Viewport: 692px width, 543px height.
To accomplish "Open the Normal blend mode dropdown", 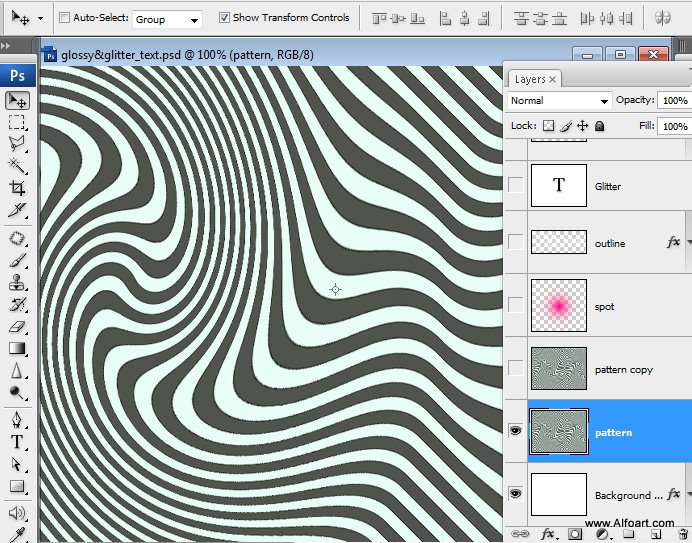I will 560,101.
